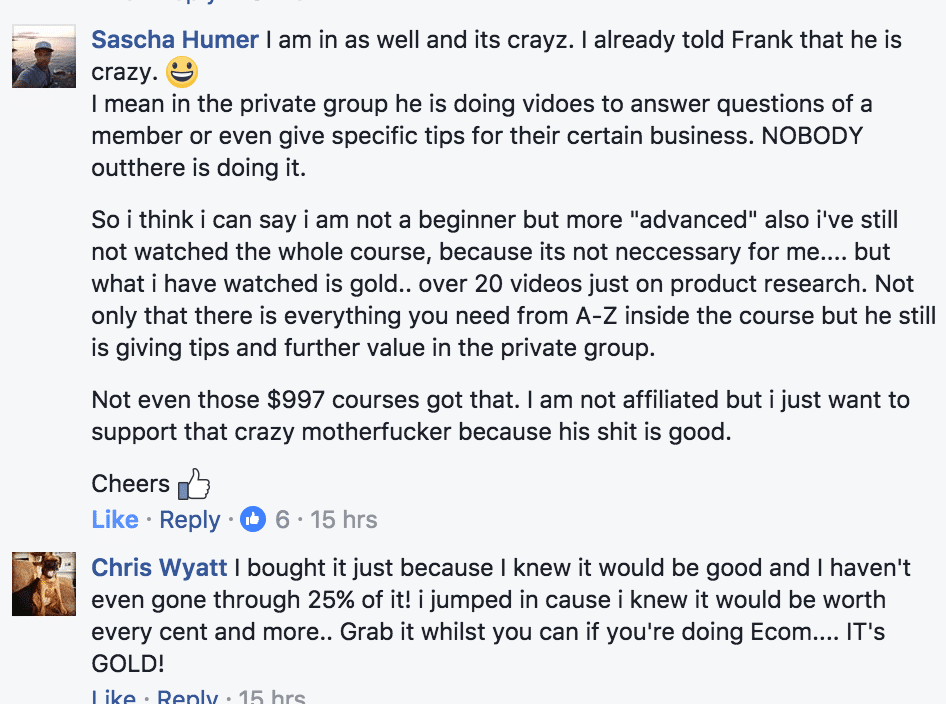The width and height of the screenshot is (946, 704).
Task: Click the smiley face emoji
Action: (x=181, y=72)
